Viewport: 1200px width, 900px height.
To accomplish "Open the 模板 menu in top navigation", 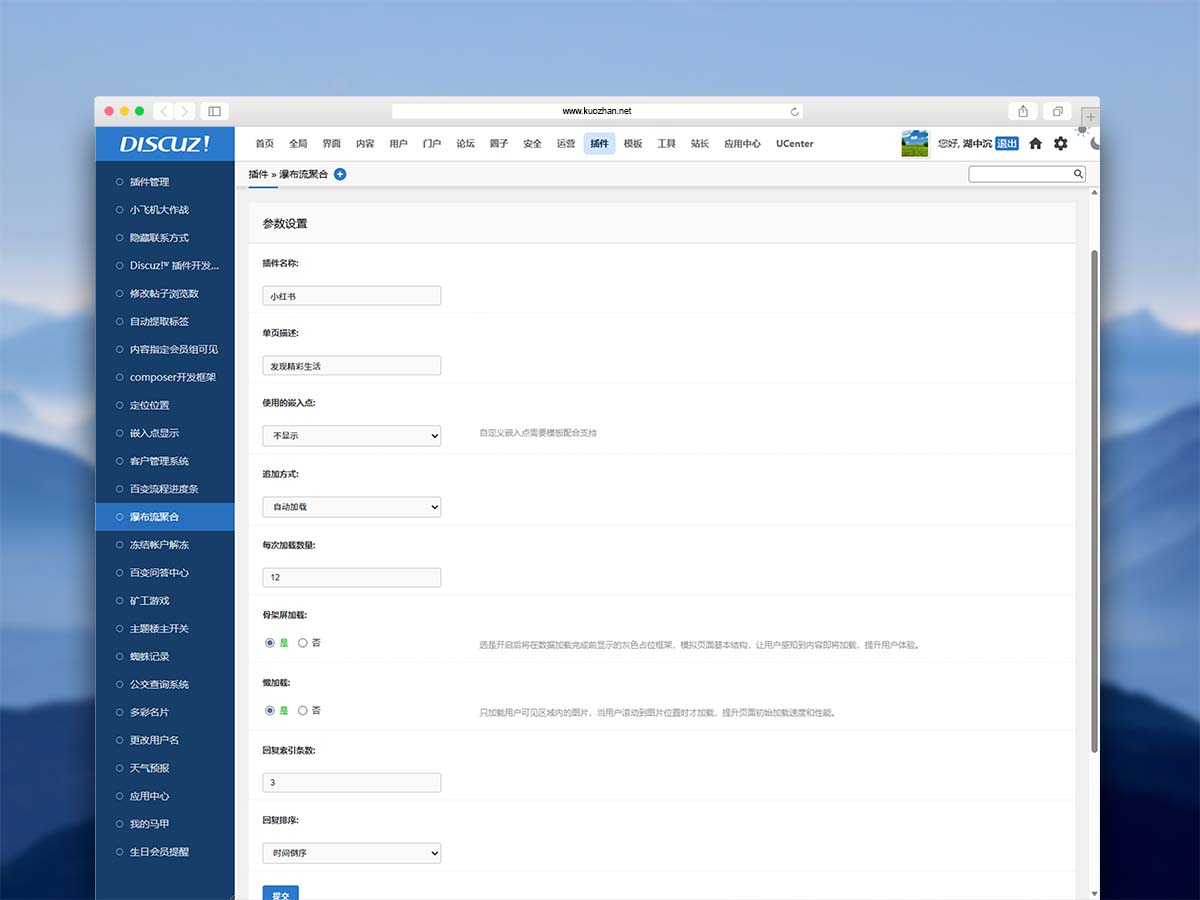I will click(x=633, y=144).
